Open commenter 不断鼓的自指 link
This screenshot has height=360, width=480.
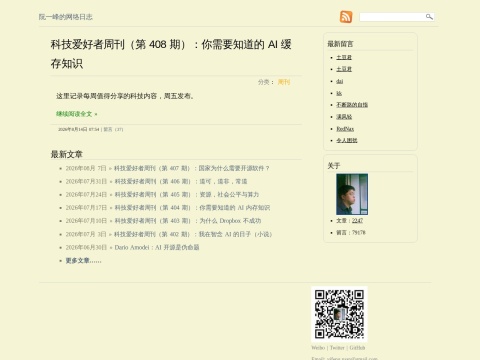[x=352, y=105]
